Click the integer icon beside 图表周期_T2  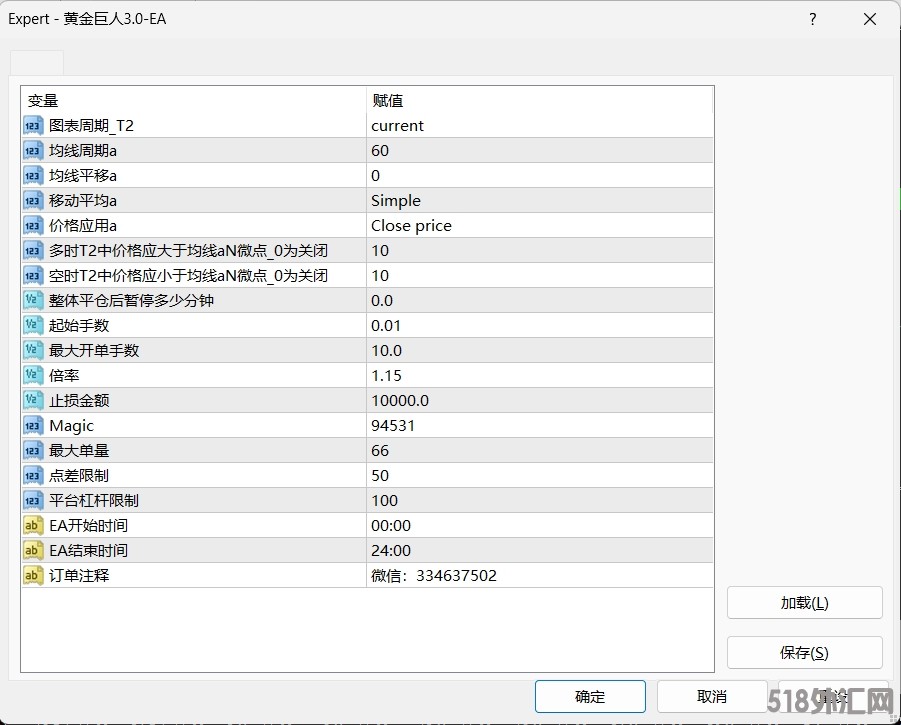[x=33, y=126]
